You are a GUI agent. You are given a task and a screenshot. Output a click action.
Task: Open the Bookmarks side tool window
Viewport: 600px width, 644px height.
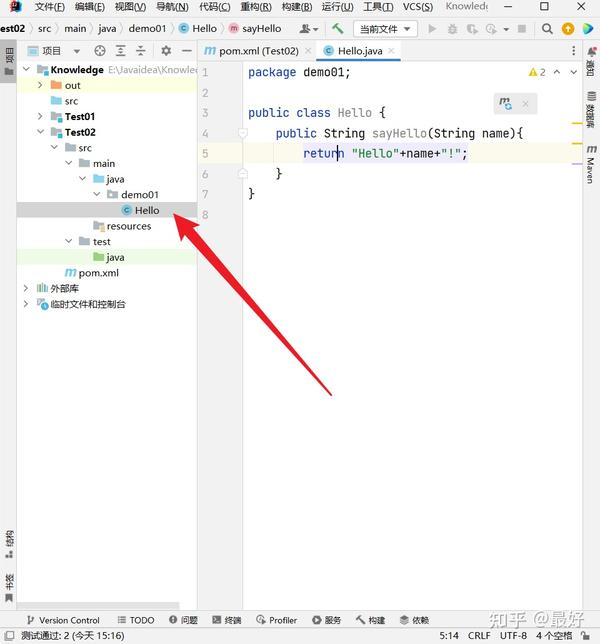9,587
